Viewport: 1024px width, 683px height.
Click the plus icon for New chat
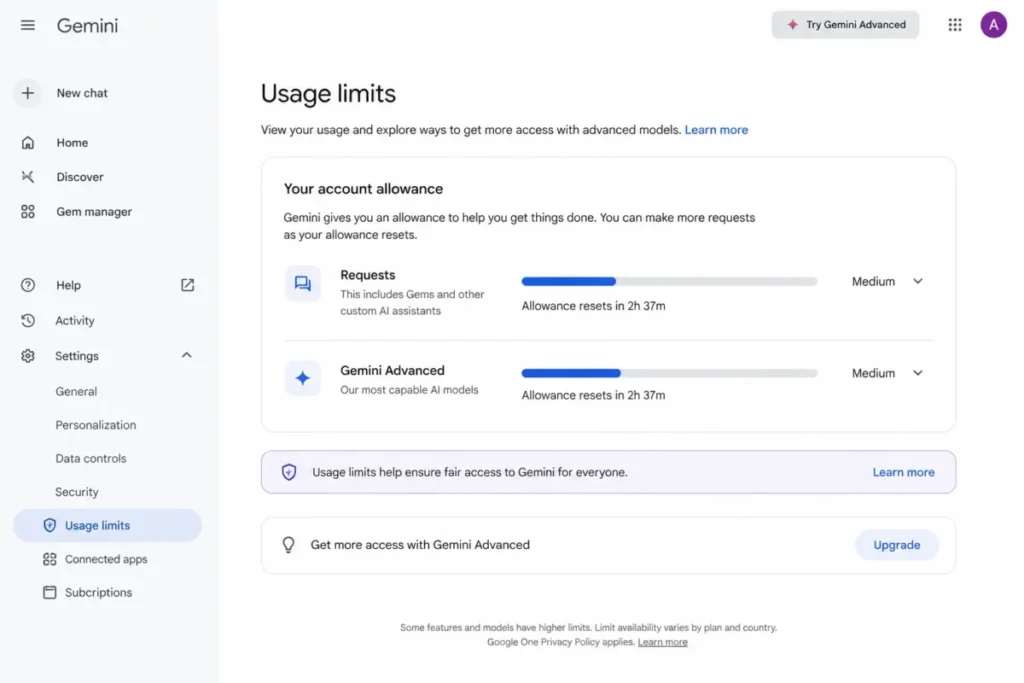coord(27,93)
